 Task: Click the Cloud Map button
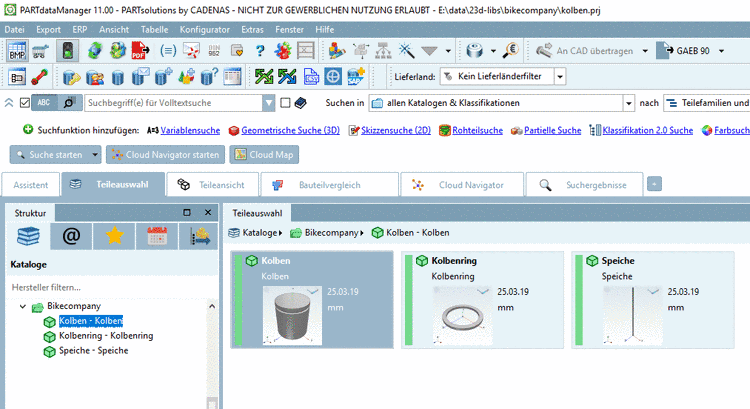coord(264,155)
